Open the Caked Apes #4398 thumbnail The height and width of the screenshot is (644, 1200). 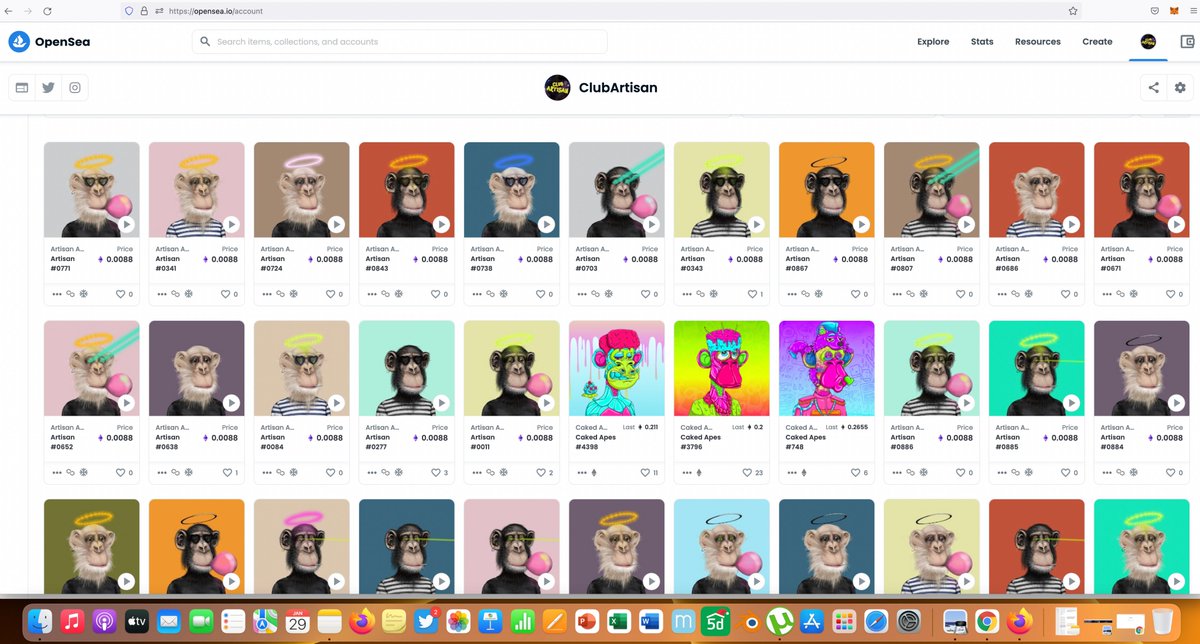click(616, 368)
